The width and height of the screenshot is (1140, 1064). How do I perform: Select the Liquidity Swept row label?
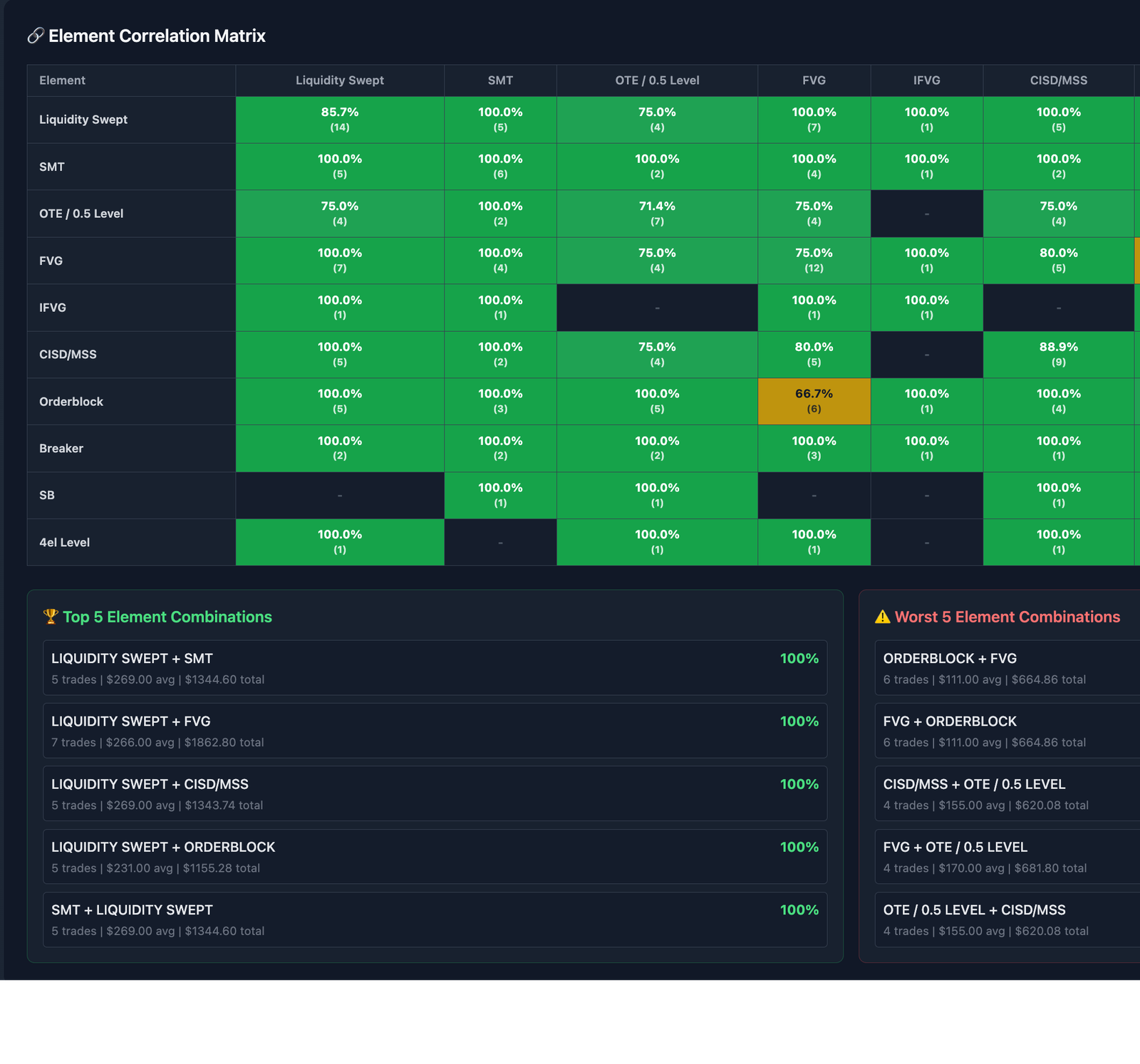pyautogui.click(x=83, y=120)
